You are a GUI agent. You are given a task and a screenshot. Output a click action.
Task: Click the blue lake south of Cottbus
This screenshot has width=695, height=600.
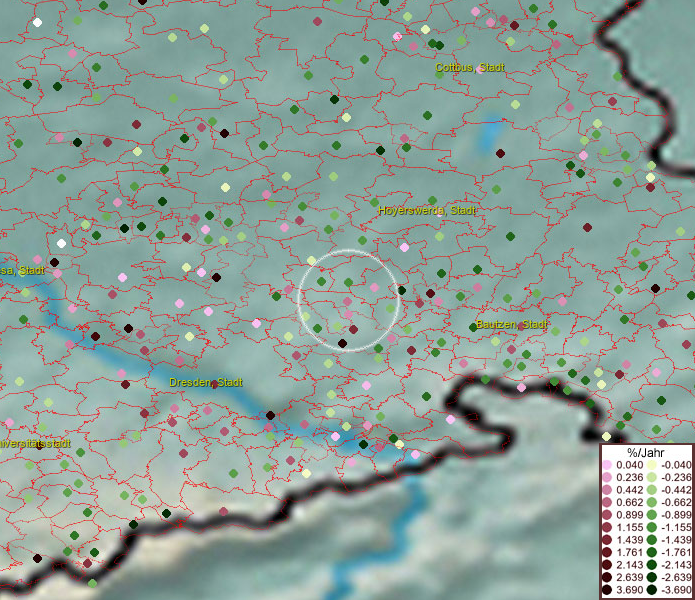[490, 133]
